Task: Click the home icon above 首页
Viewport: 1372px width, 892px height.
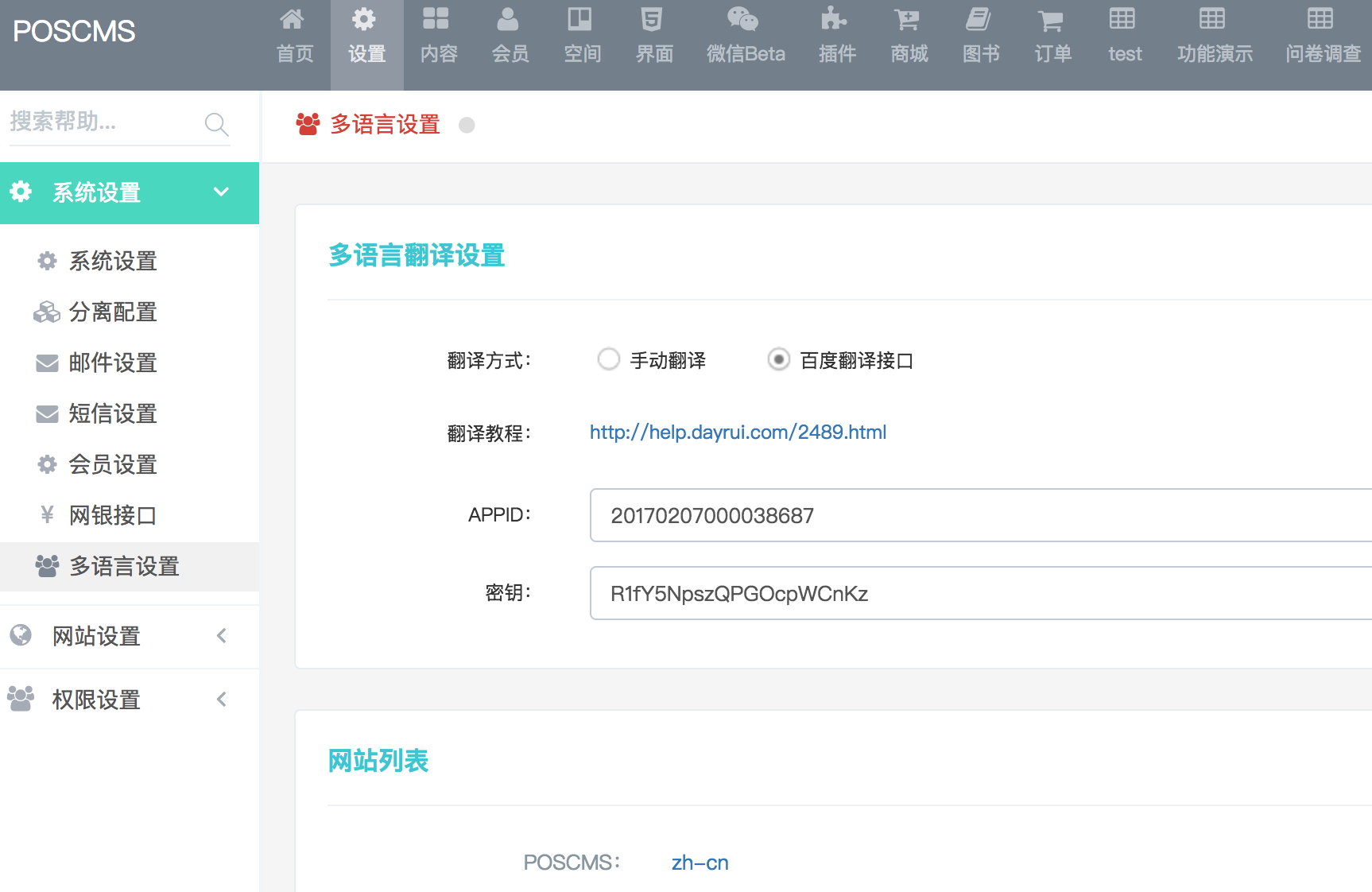Action: 293,18
